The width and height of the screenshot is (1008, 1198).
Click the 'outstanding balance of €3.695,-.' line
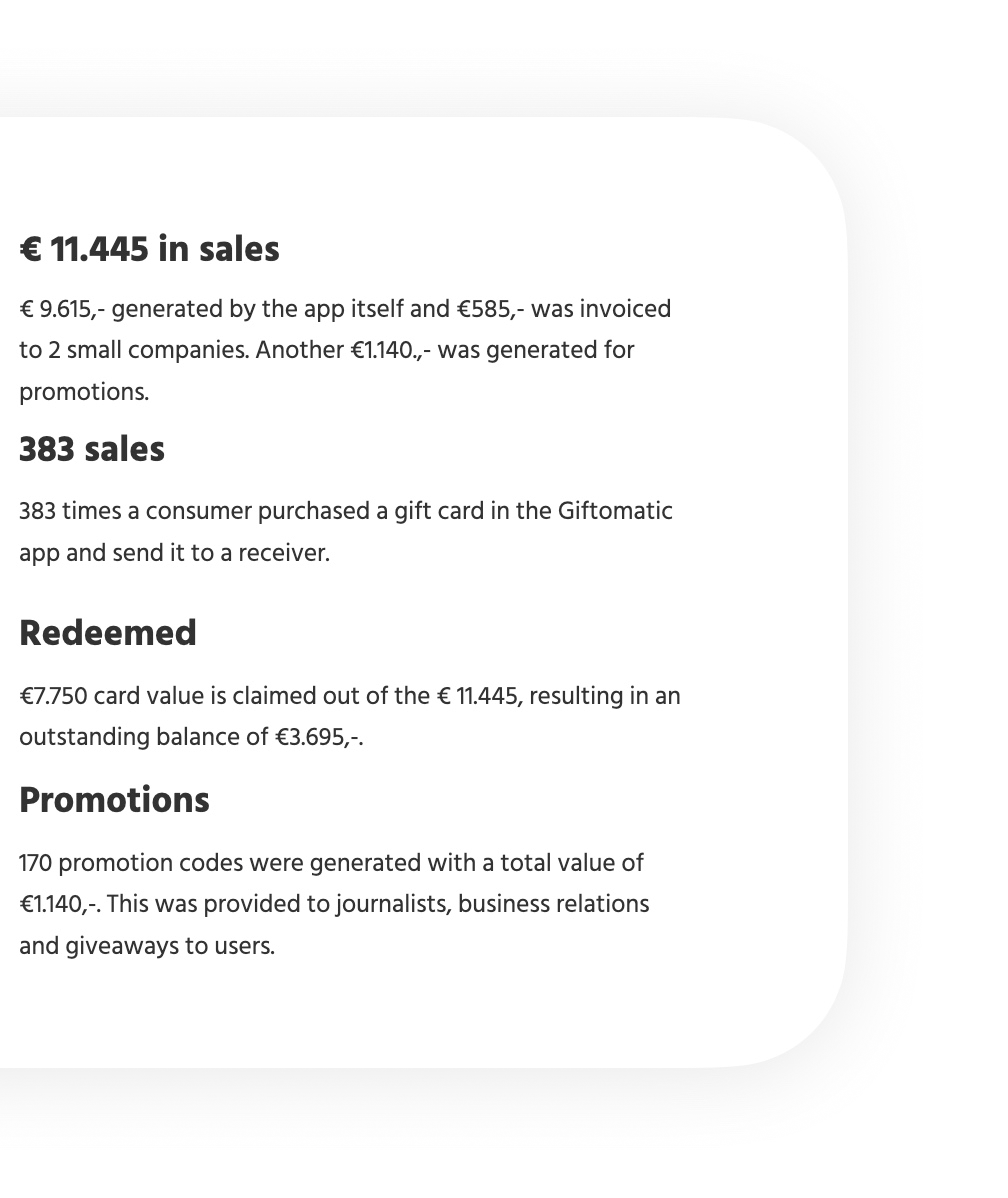click(191, 737)
